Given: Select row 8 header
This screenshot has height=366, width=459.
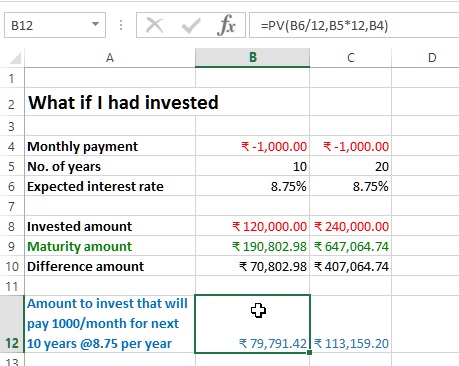Looking at the screenshot, I should (x=12, y=226).
